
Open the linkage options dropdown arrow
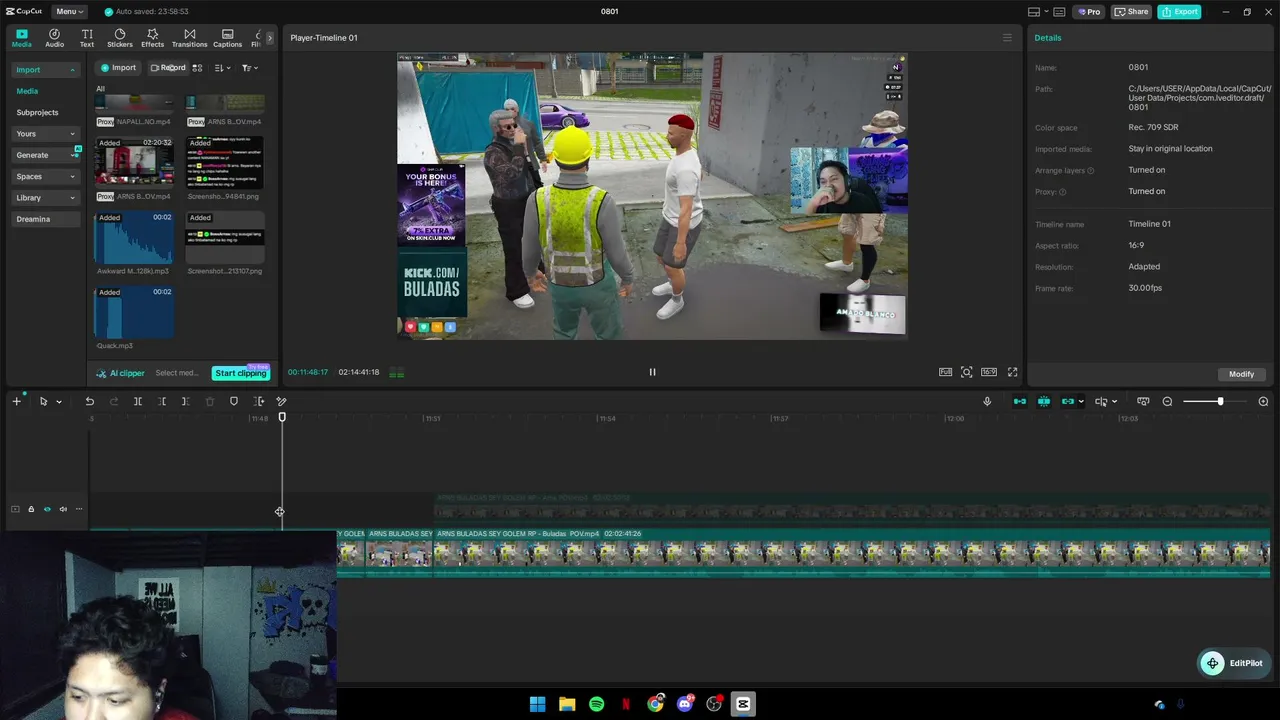tap(1081, 402)
